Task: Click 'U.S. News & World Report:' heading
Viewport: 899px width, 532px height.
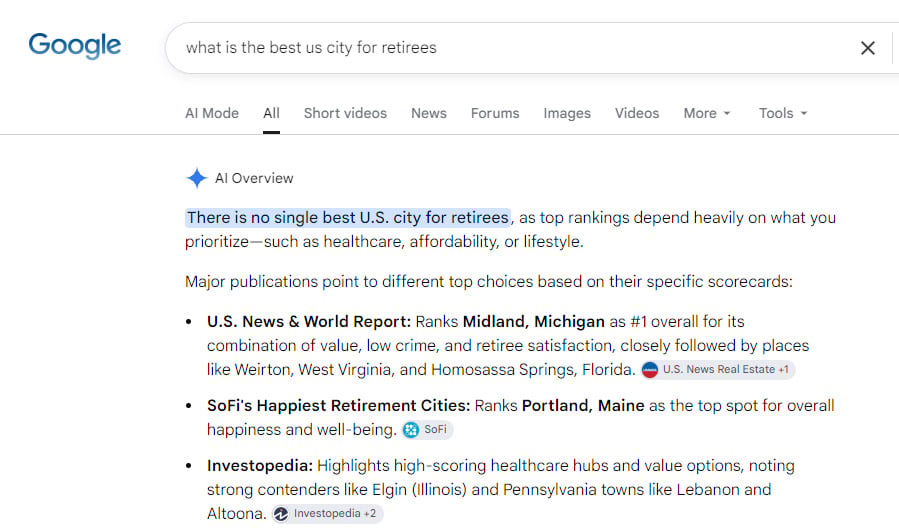Action: [309, 322]
